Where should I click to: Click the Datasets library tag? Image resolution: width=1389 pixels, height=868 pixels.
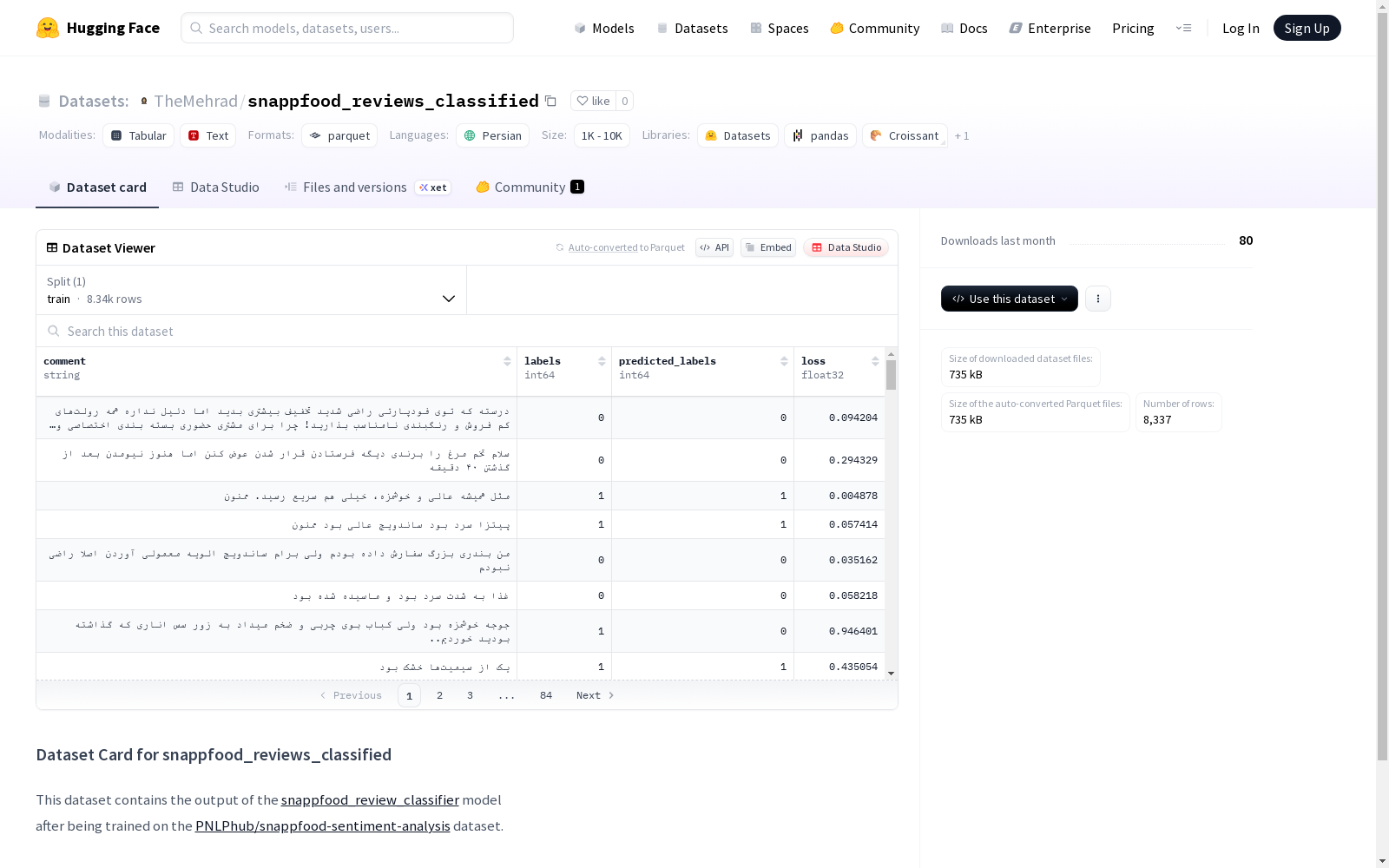(x=738, y=135)
